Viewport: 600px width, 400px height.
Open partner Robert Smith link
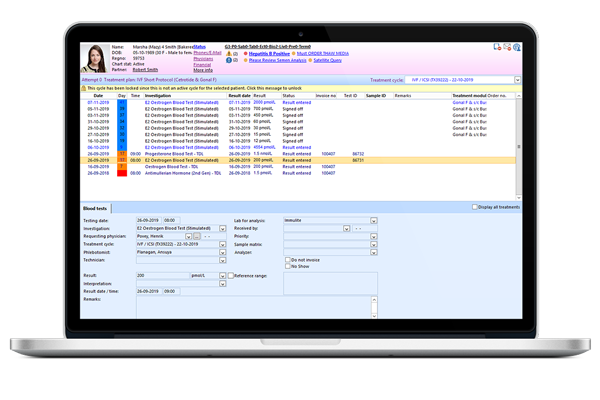tap(145, 70)
